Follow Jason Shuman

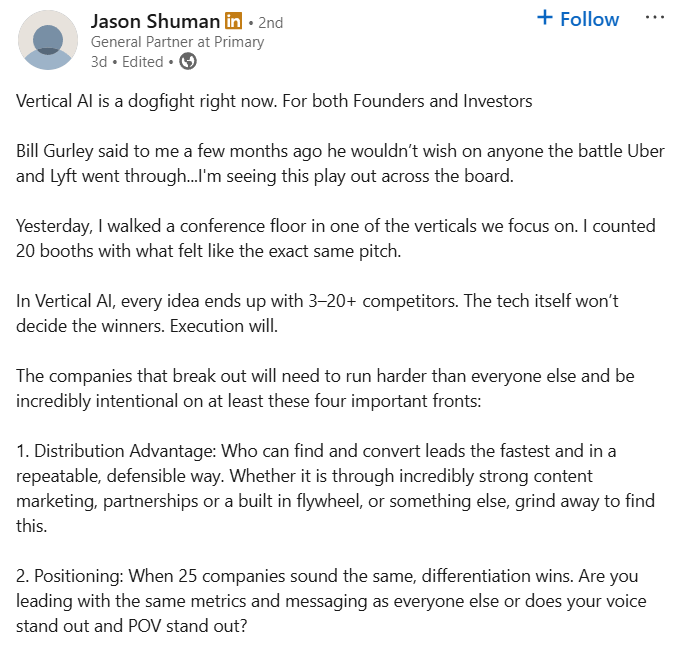(x=578, y=19)
